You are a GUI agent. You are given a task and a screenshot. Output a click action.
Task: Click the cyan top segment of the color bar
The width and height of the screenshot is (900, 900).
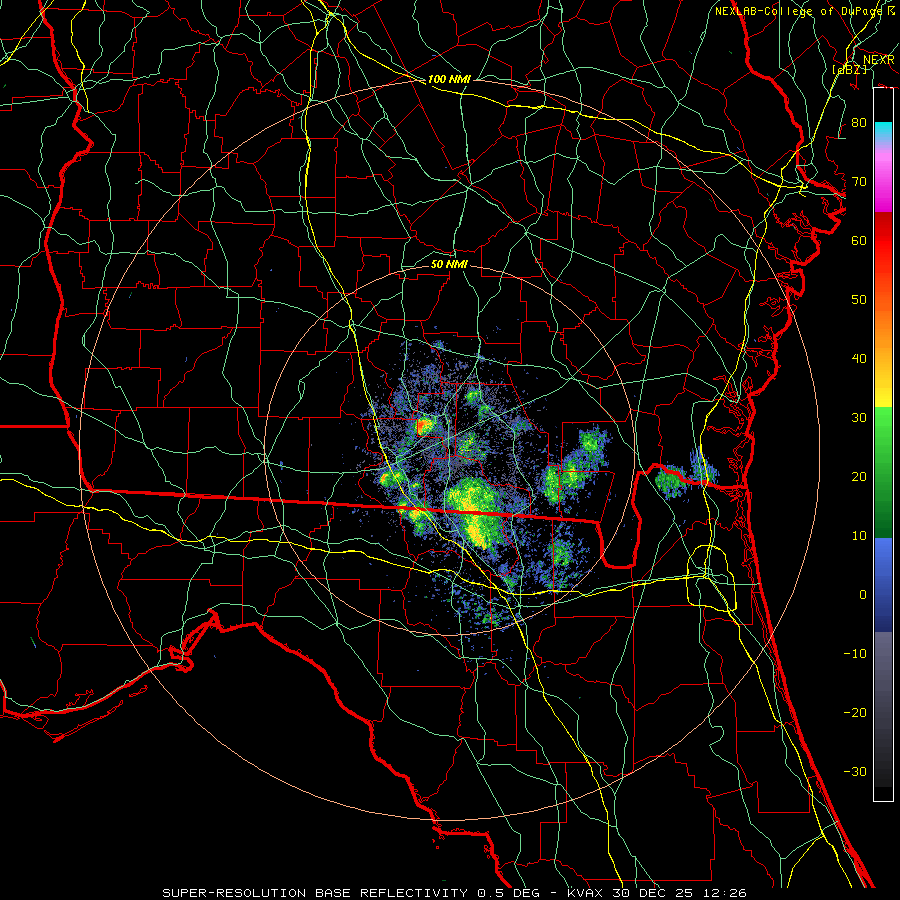click(883, 132)
